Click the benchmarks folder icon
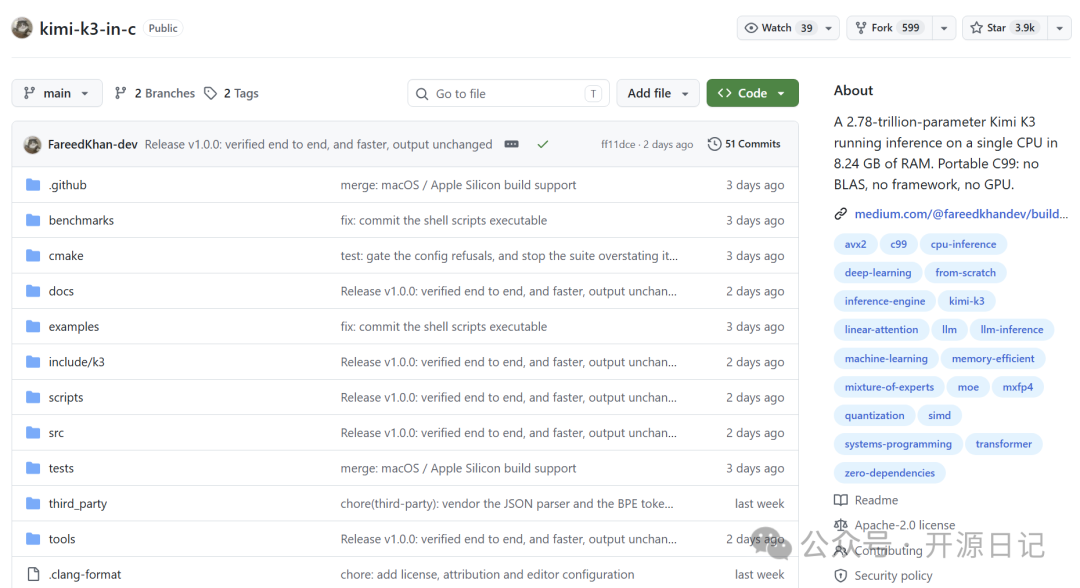This screenshot has width=1080, height=588. (x=33, y=220)
